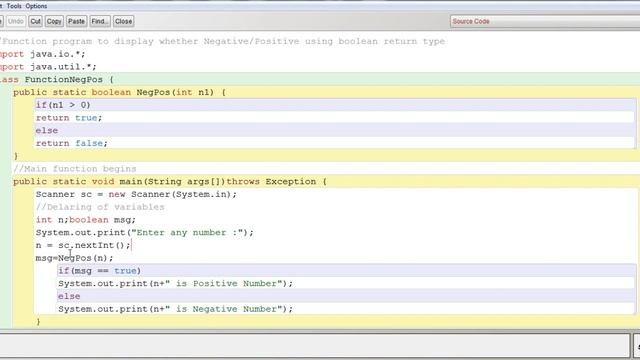Click the 'n = sc.nextInt();' line
640x360 pixels.
pos(83,245)
